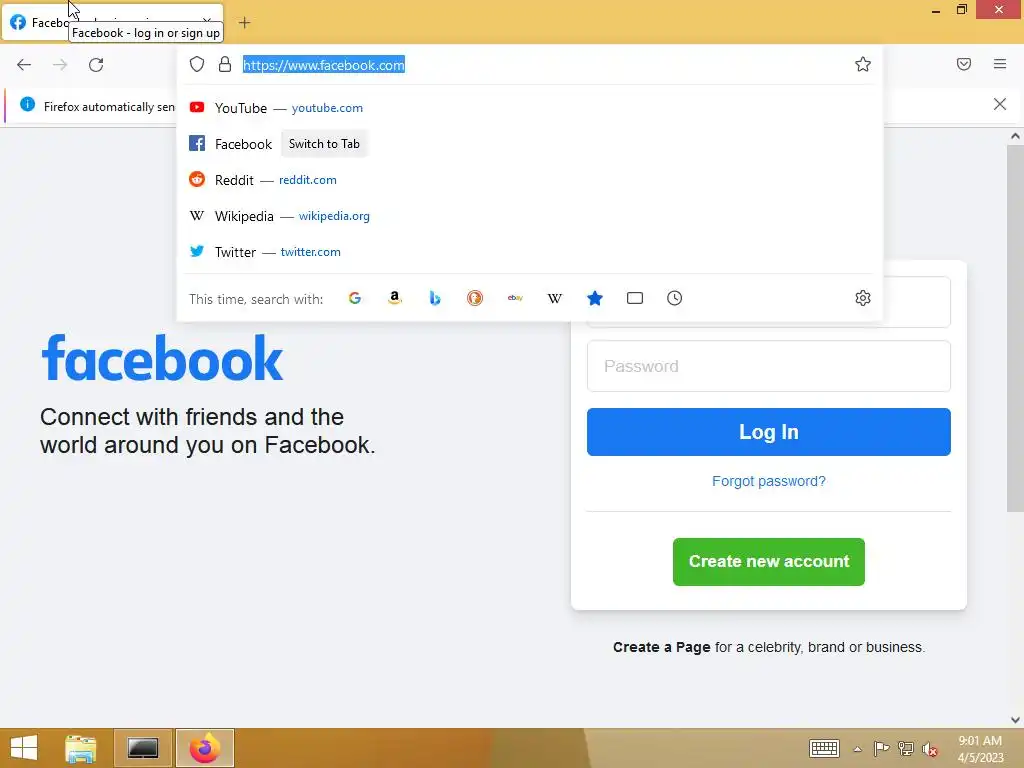Search this time with Amazon icon

(x=394, y=298)
